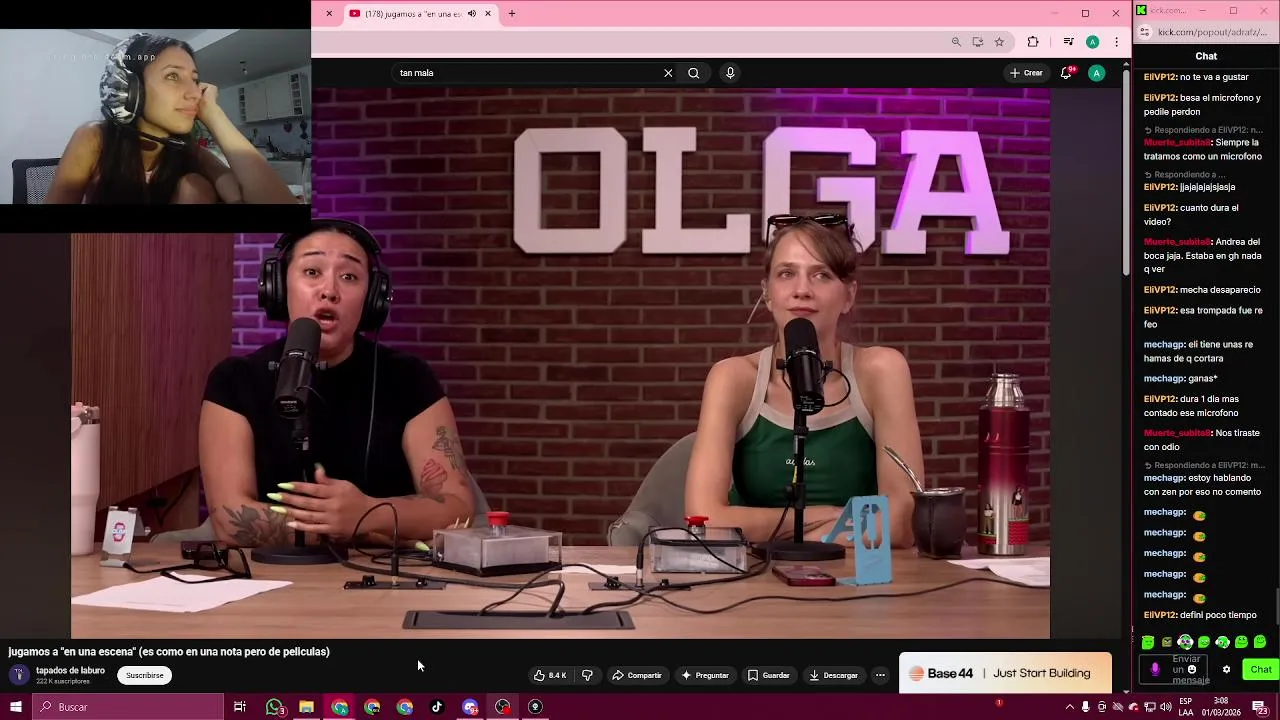This screenshot has width=1280, height=720.
Task: Open Chrome profile avatar in toolbar
Action: tap(1093, 42)
